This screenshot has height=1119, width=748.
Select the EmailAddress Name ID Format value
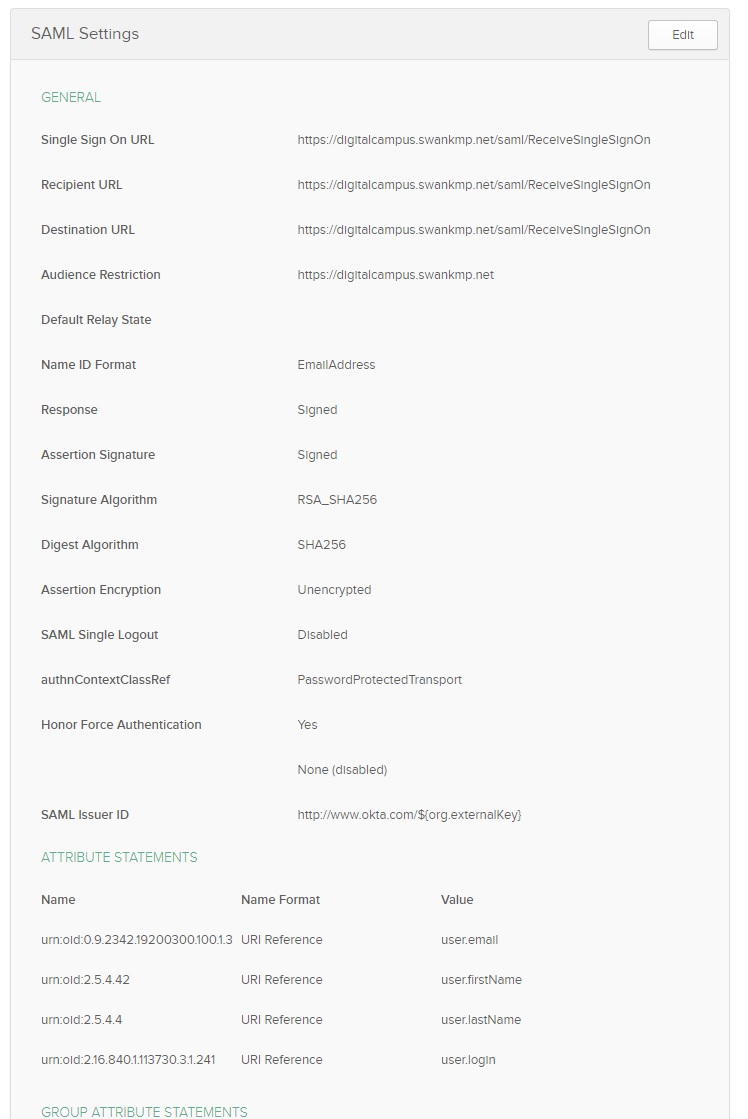point(336,365)
